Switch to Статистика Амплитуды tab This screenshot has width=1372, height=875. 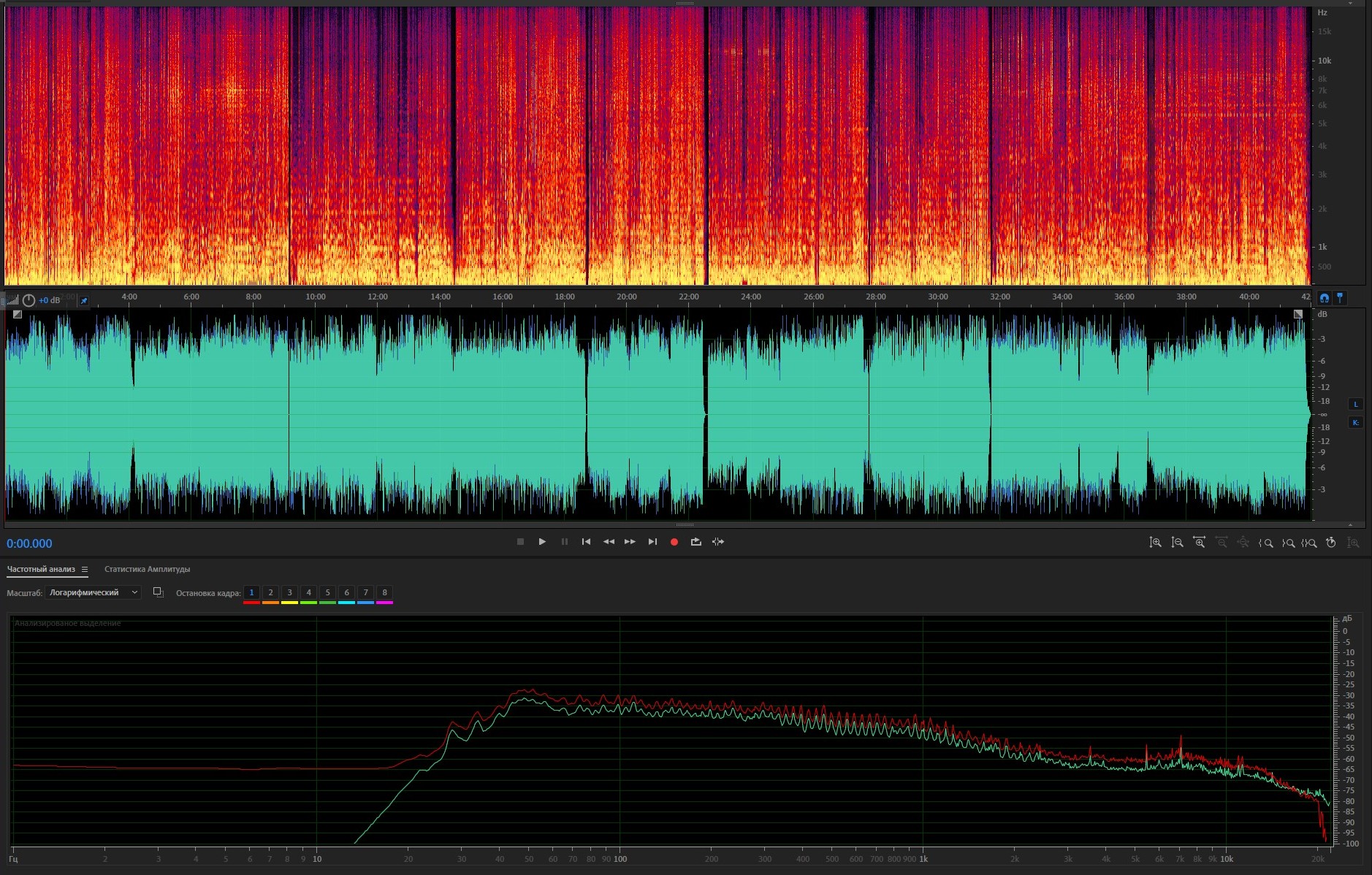[147, 570]
